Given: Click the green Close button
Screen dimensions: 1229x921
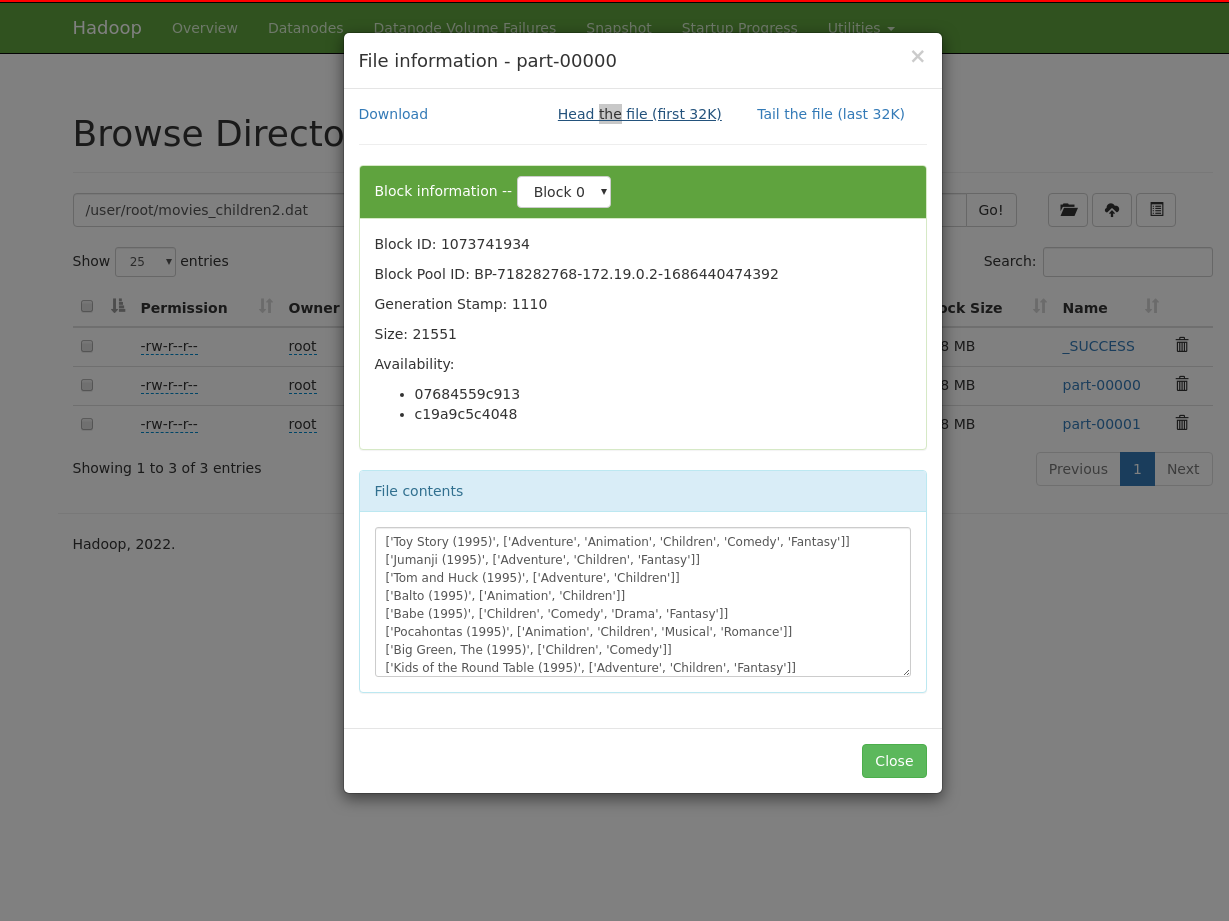Looking at the screenshot, I should 894,761.
